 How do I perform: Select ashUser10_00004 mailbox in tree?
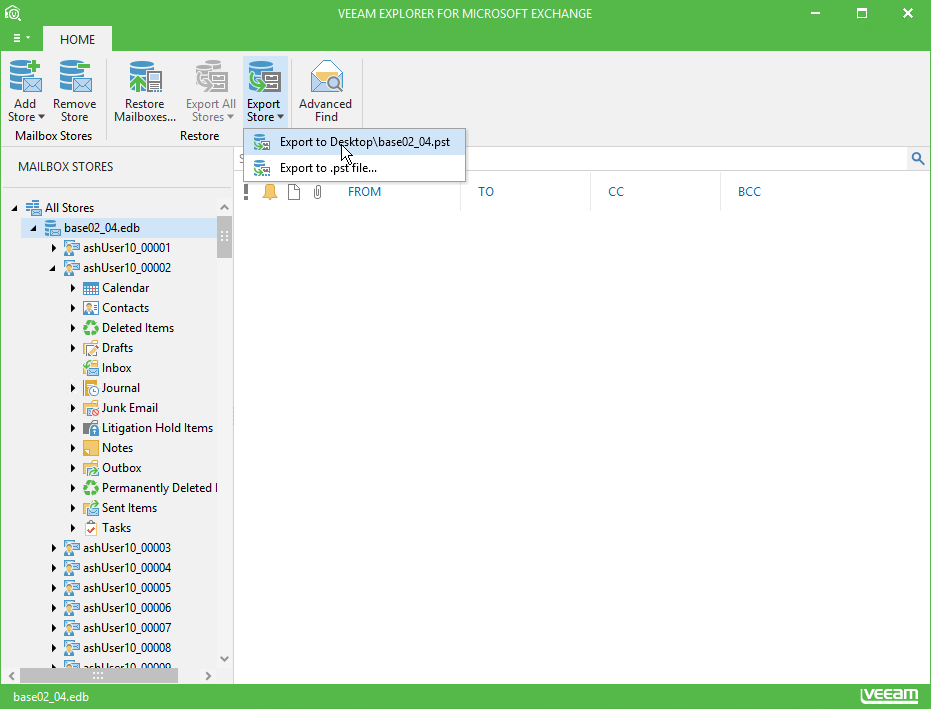coord(127,568)
